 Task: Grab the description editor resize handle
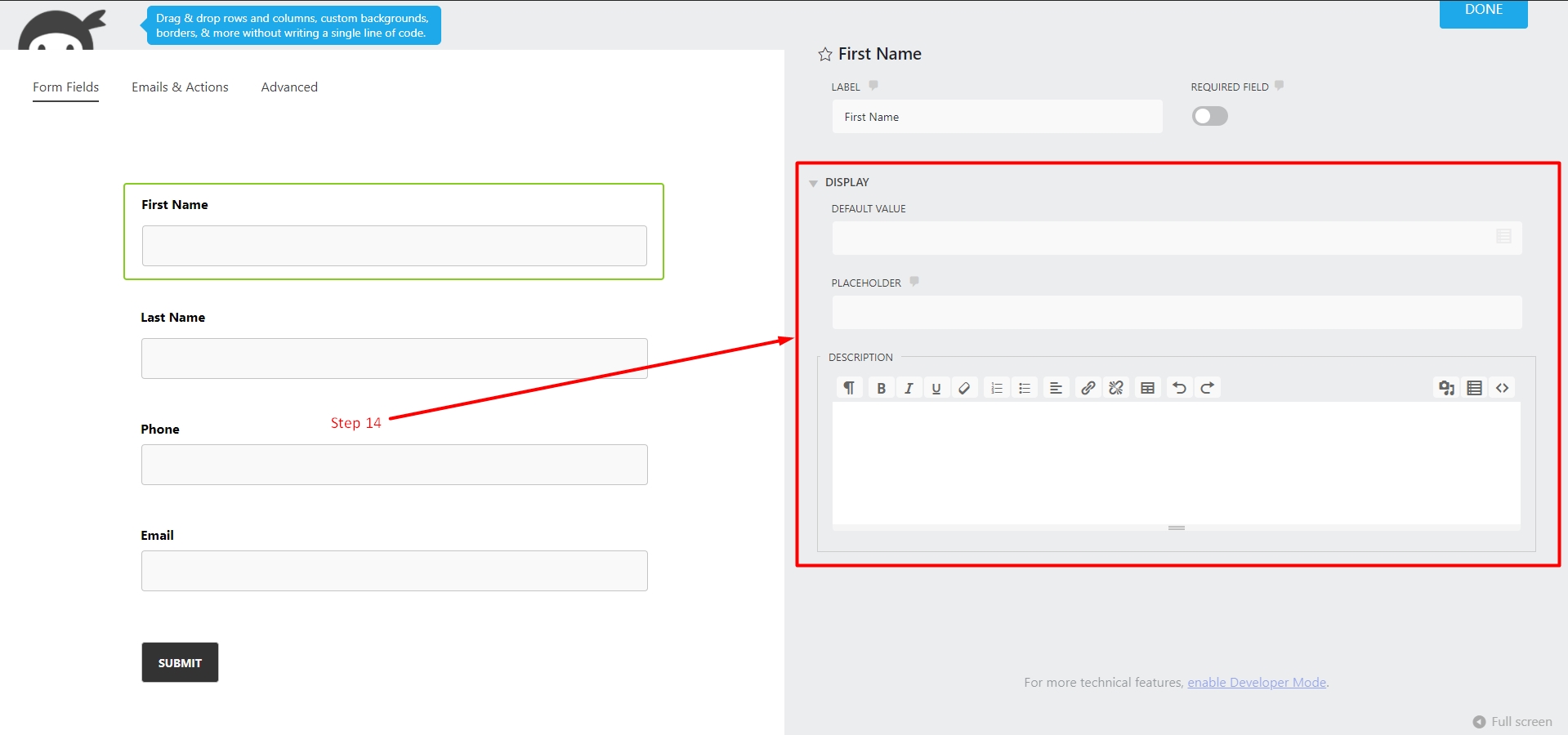pyautogui.click(x=1177, y=528)
